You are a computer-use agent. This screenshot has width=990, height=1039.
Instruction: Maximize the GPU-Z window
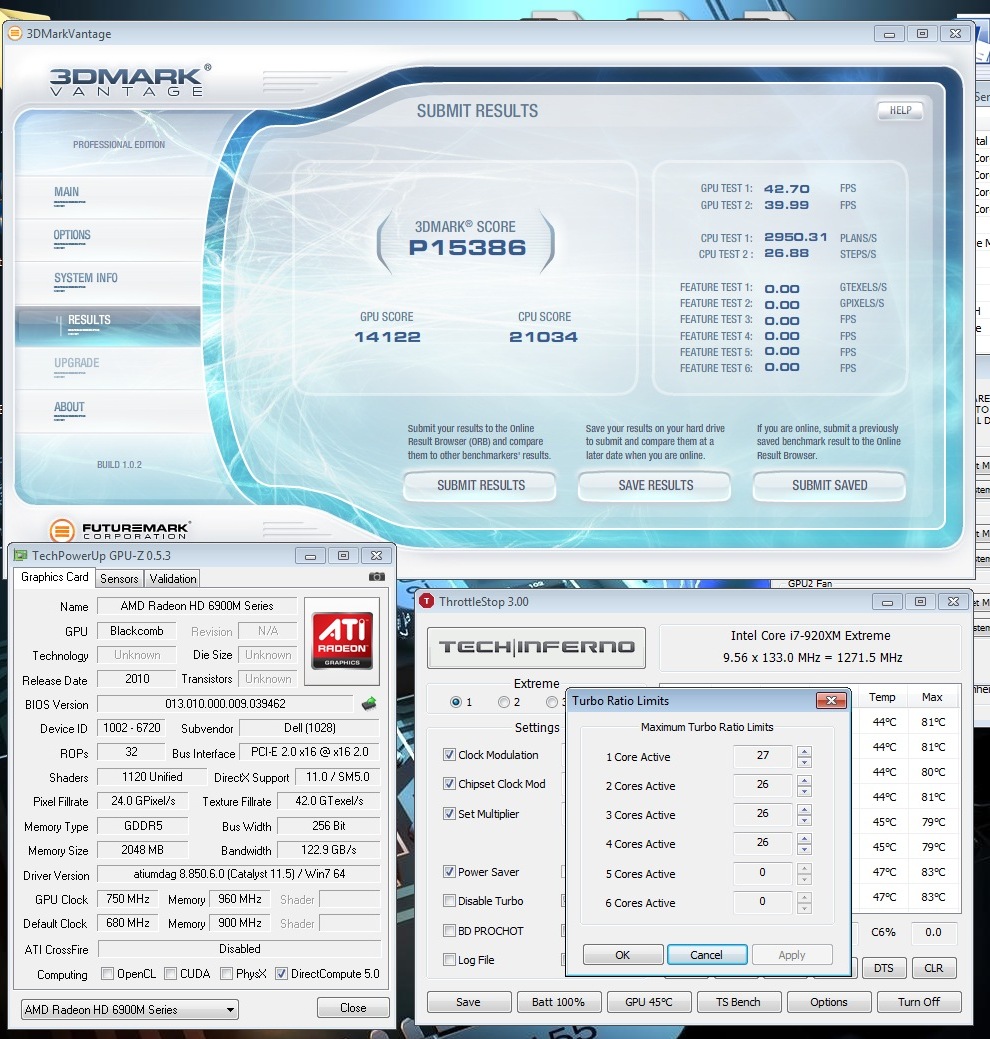(x=343, y=555)
